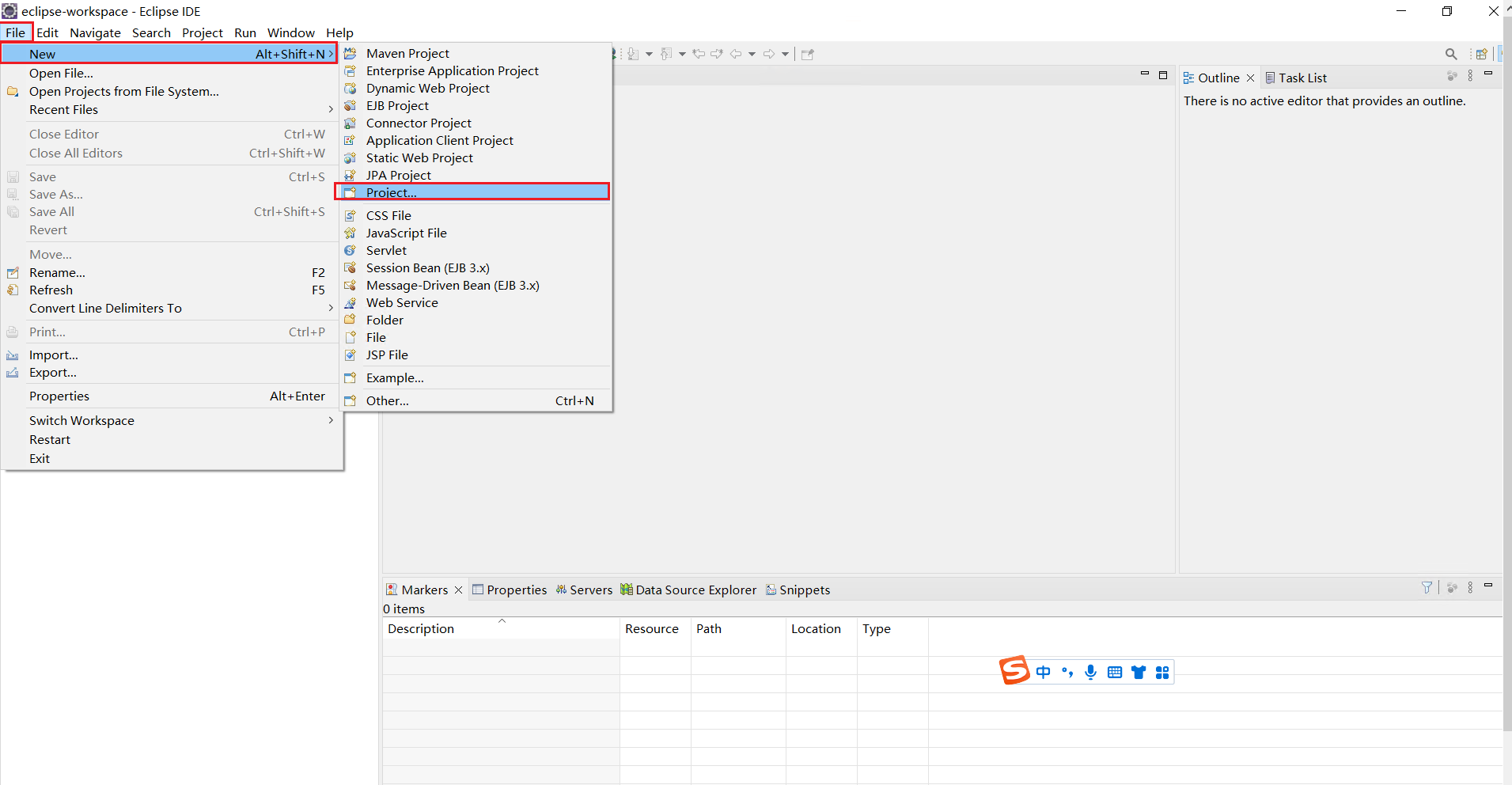Maximize the editor area
Viewport: 1512px width, 785px height.
coord(1163,74)
